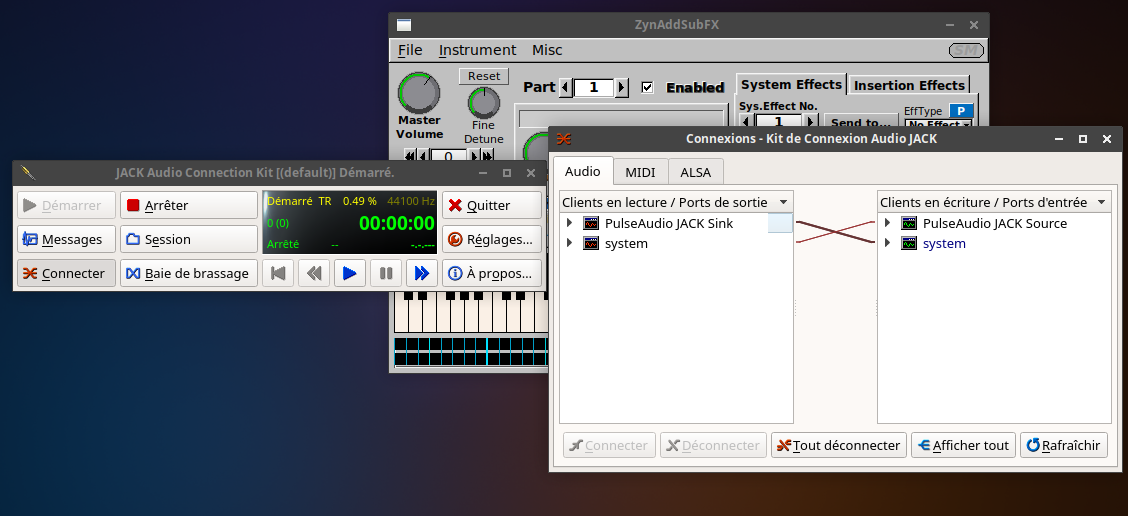Expand PulseAudio JACK Source client
Image resolution: width=1128 pixels, height=516 pixels.
888,223
